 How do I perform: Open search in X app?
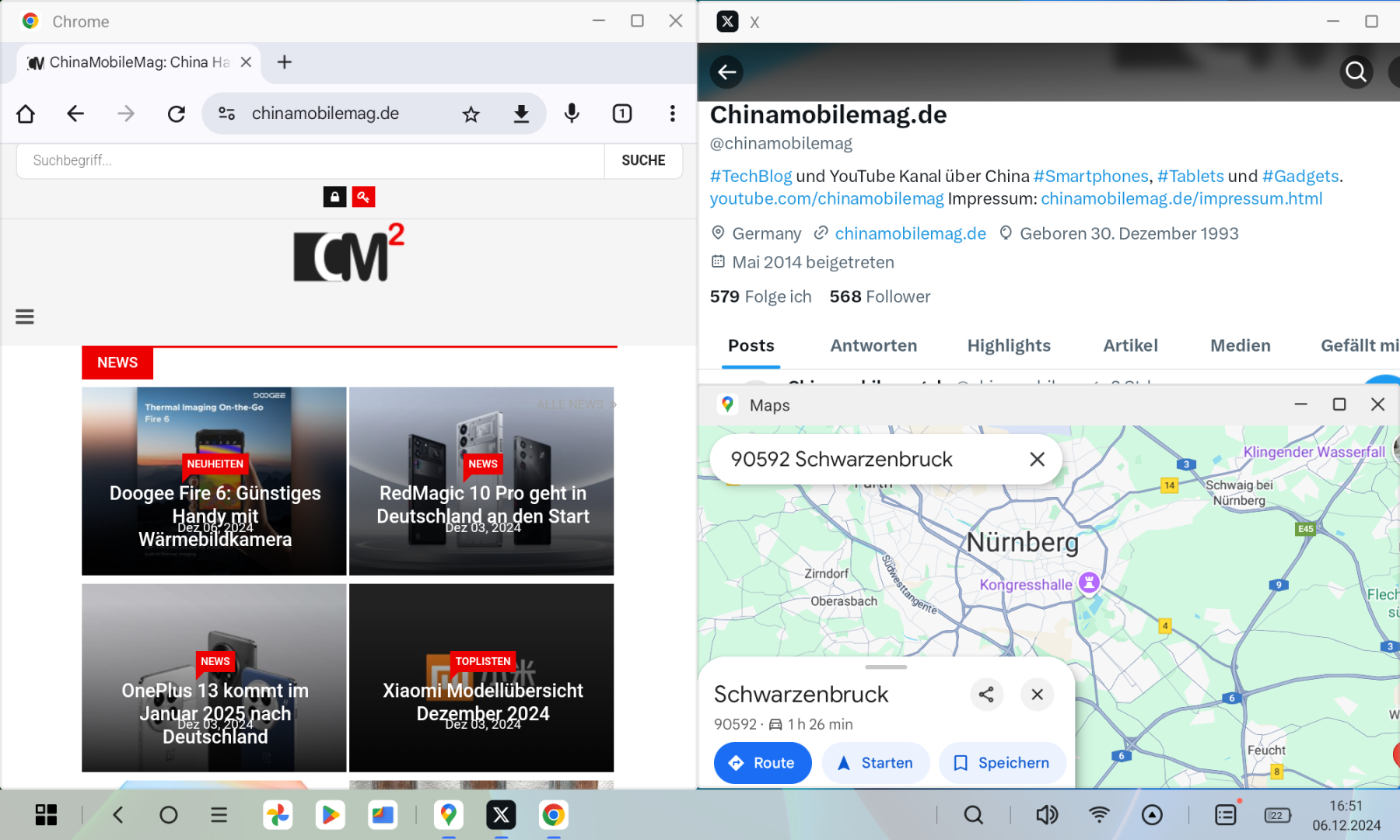1356,72
